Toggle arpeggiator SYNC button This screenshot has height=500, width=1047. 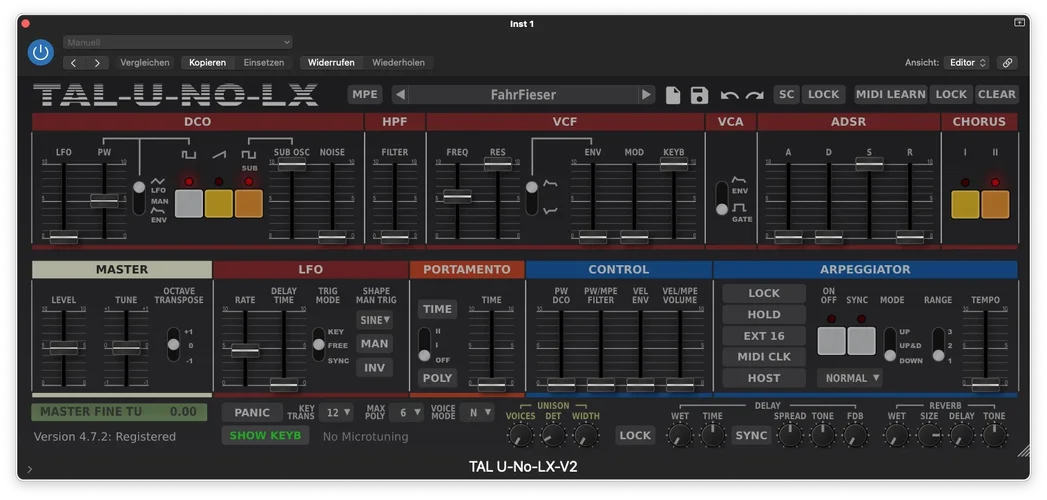point(861,340)
